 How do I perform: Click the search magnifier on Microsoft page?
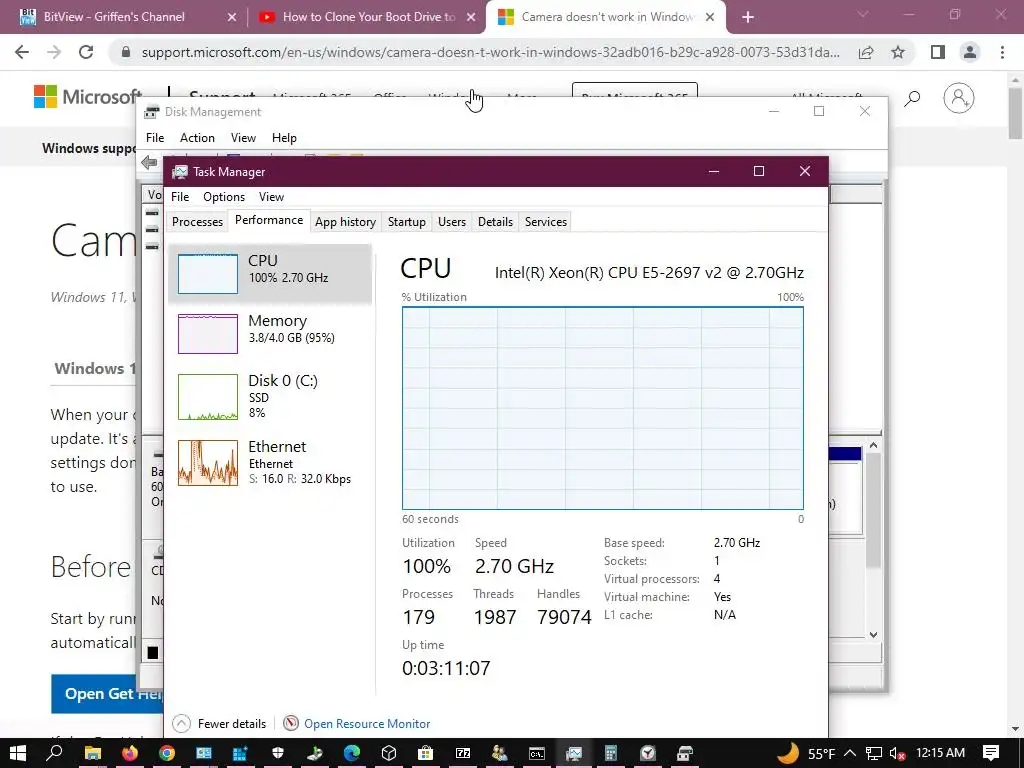(x=912, y=99)
